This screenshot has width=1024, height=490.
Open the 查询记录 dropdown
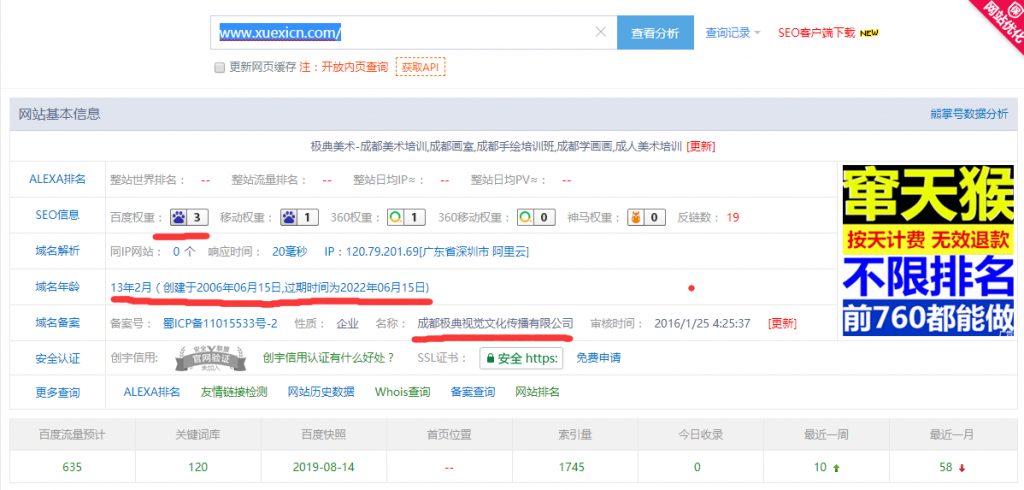coord(733,33)
